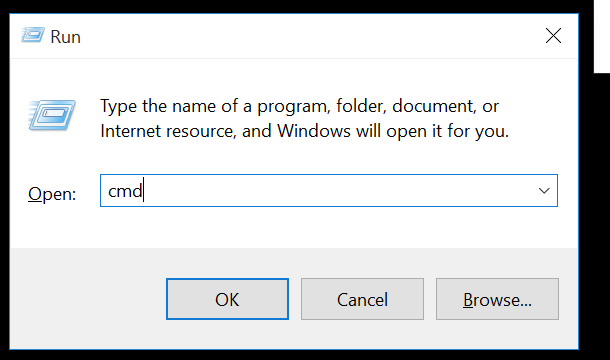610x360 pixels.
Task: Confirm the command with OK
Action: pyautogui.click(x=227, y=299)
